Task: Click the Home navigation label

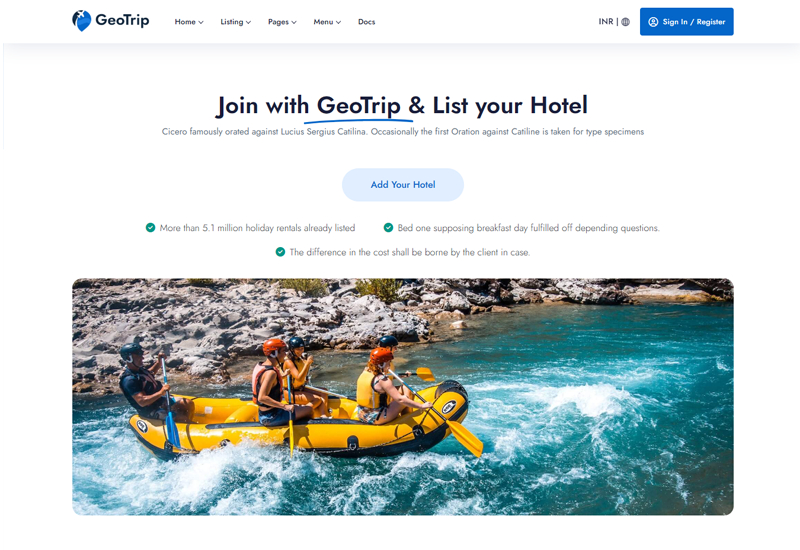Action: (185, 22)
